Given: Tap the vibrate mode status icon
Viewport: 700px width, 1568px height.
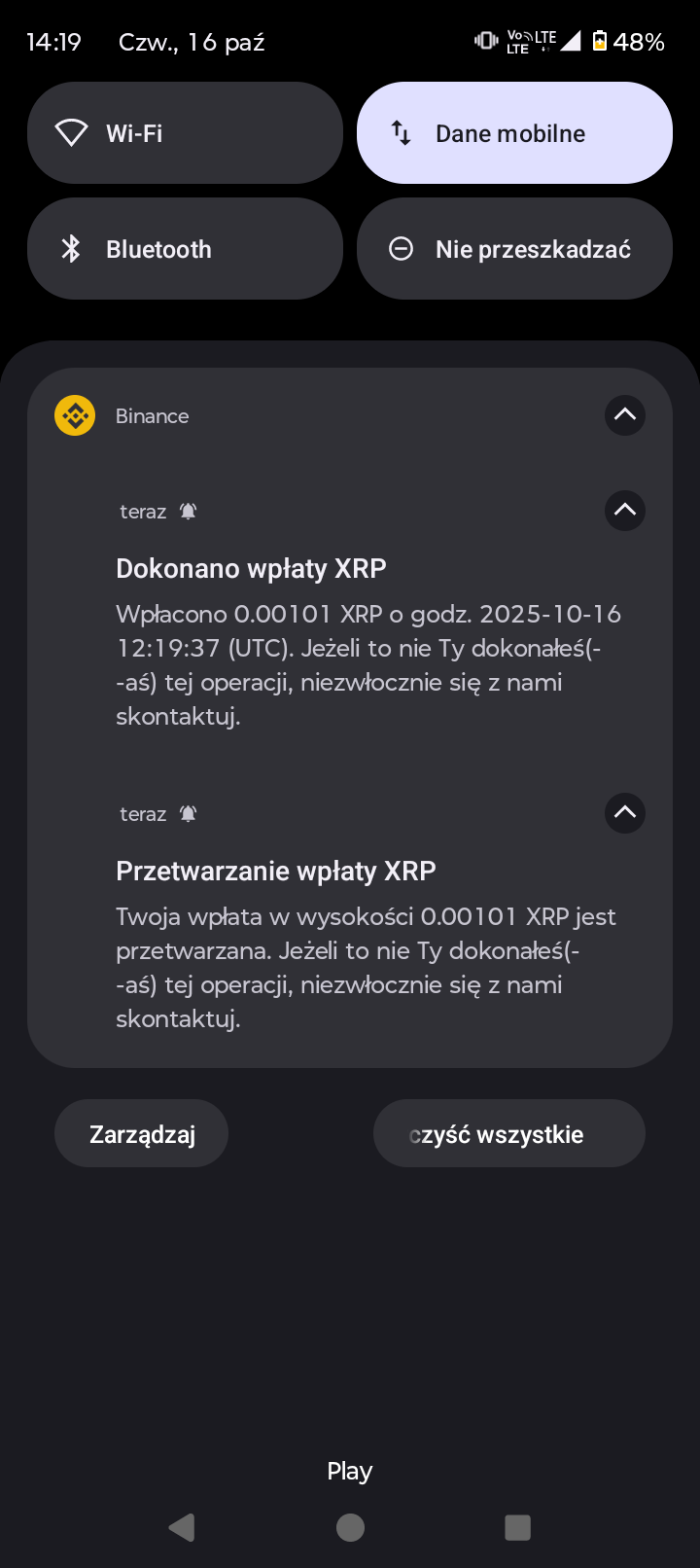Looking at the screenshot, I should pyautogui.click(x=485, y=41).
